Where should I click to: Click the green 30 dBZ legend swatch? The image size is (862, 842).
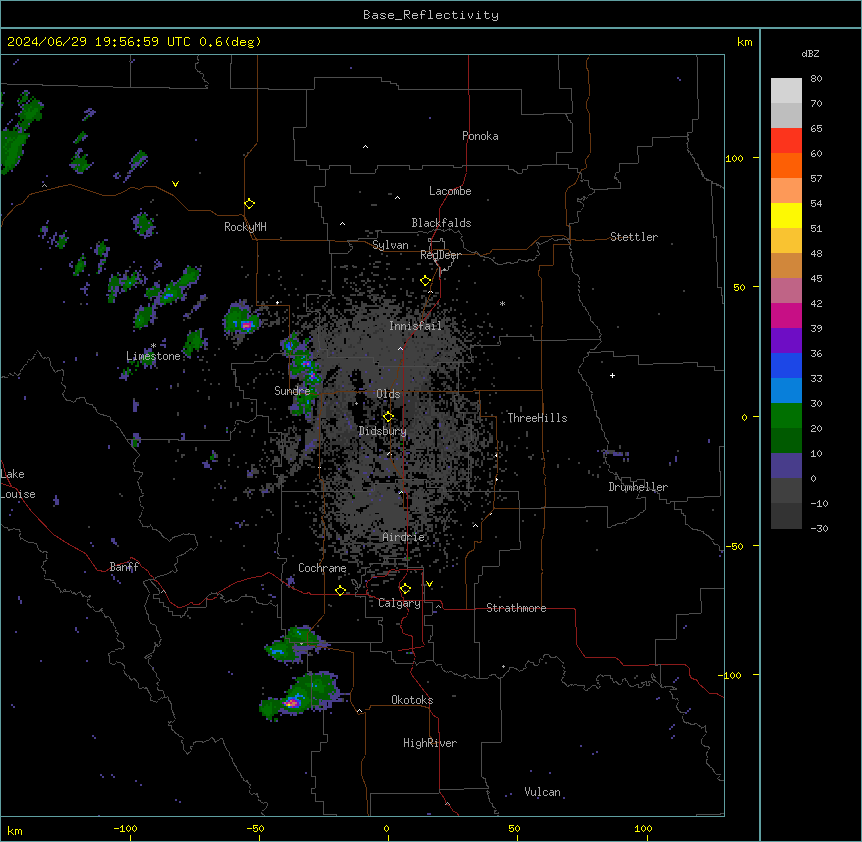click(786, 416)
